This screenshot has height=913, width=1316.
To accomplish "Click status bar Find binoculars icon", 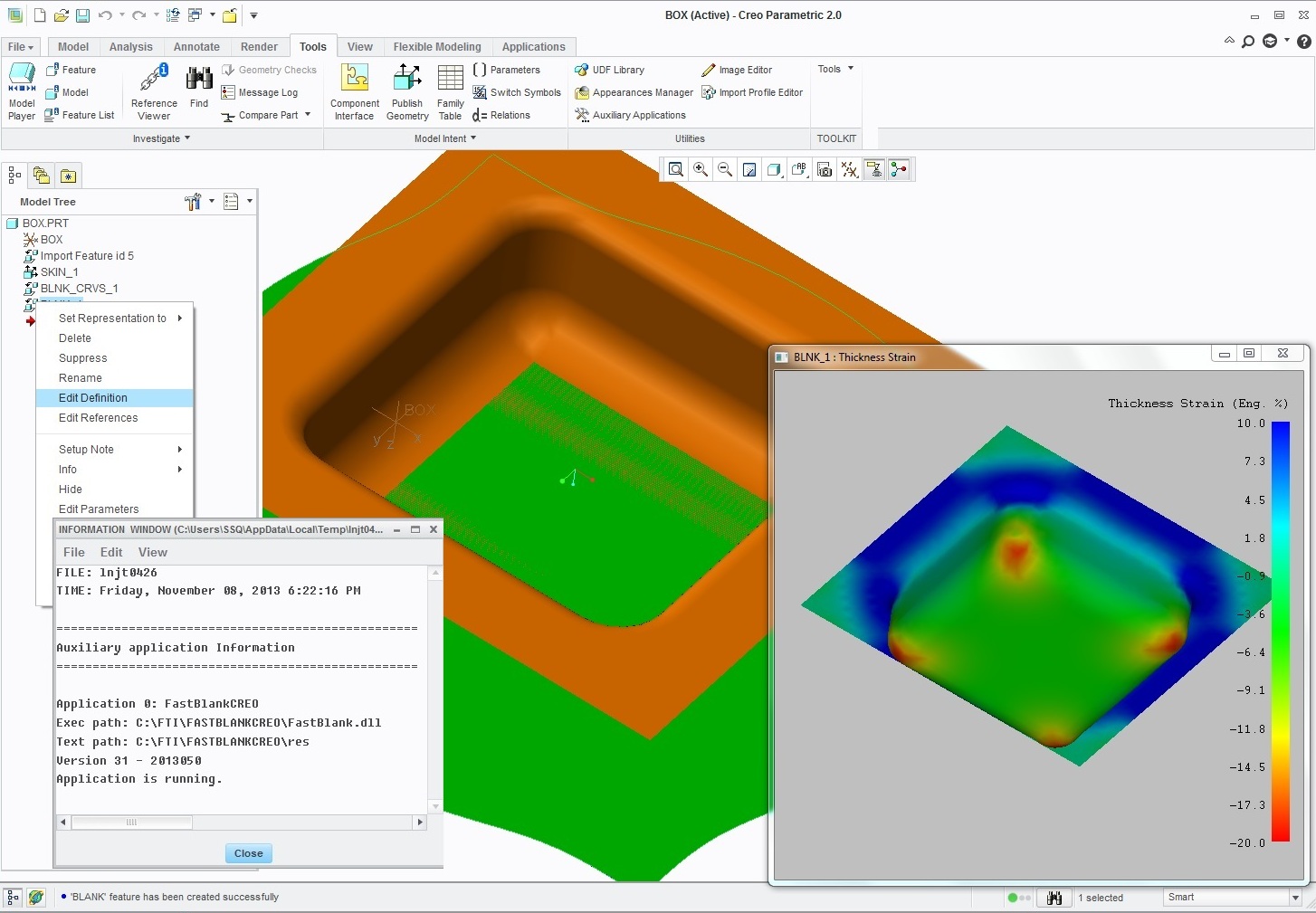I will tap(1054, 898).
